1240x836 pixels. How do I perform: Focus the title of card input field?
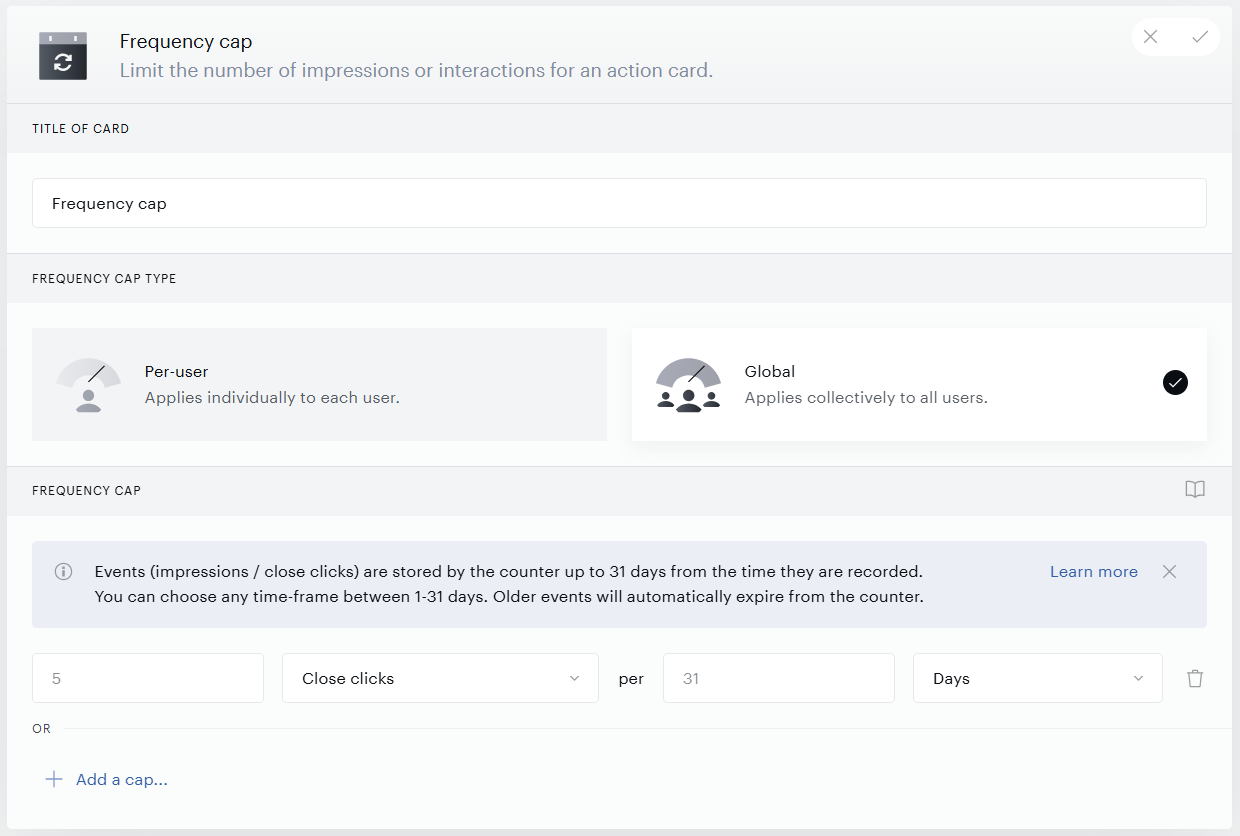[619, 203]
